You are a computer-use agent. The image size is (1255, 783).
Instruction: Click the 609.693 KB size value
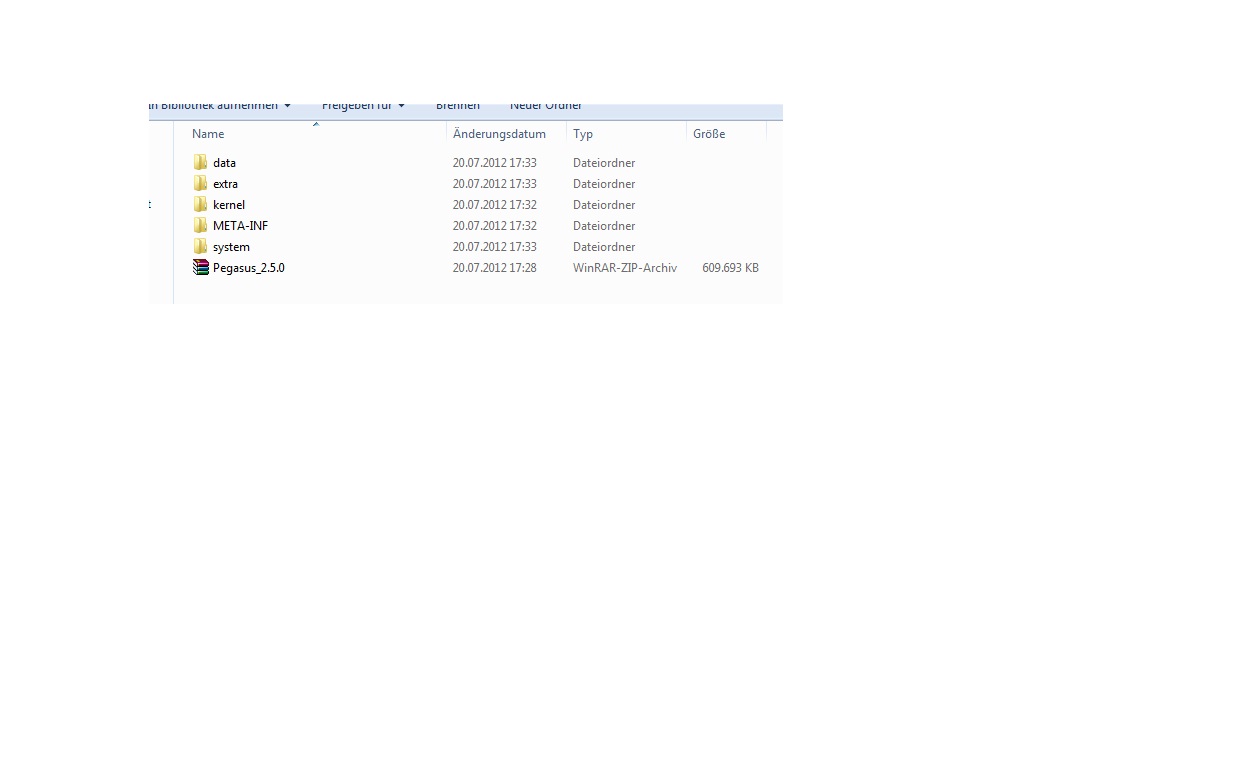(730, 268)
